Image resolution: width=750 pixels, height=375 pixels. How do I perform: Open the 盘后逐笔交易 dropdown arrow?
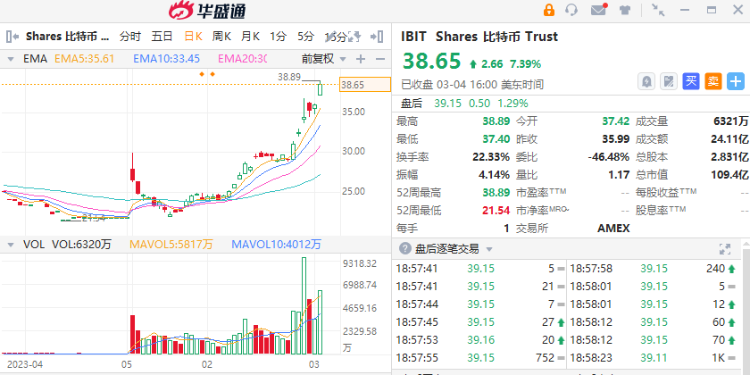pos(489,249)
